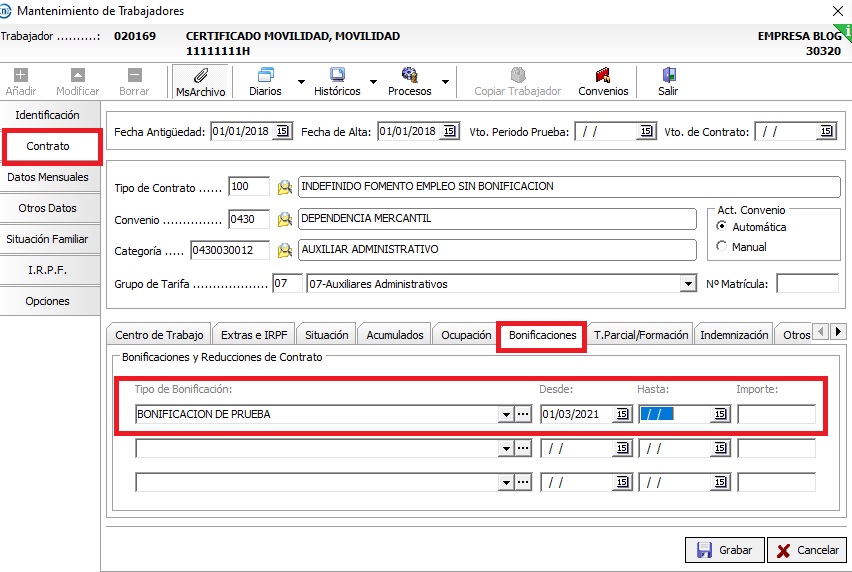Search Convenio lookup icon
Image resolution: width=852 pixels, height=572 pixels.
[285, 219]
